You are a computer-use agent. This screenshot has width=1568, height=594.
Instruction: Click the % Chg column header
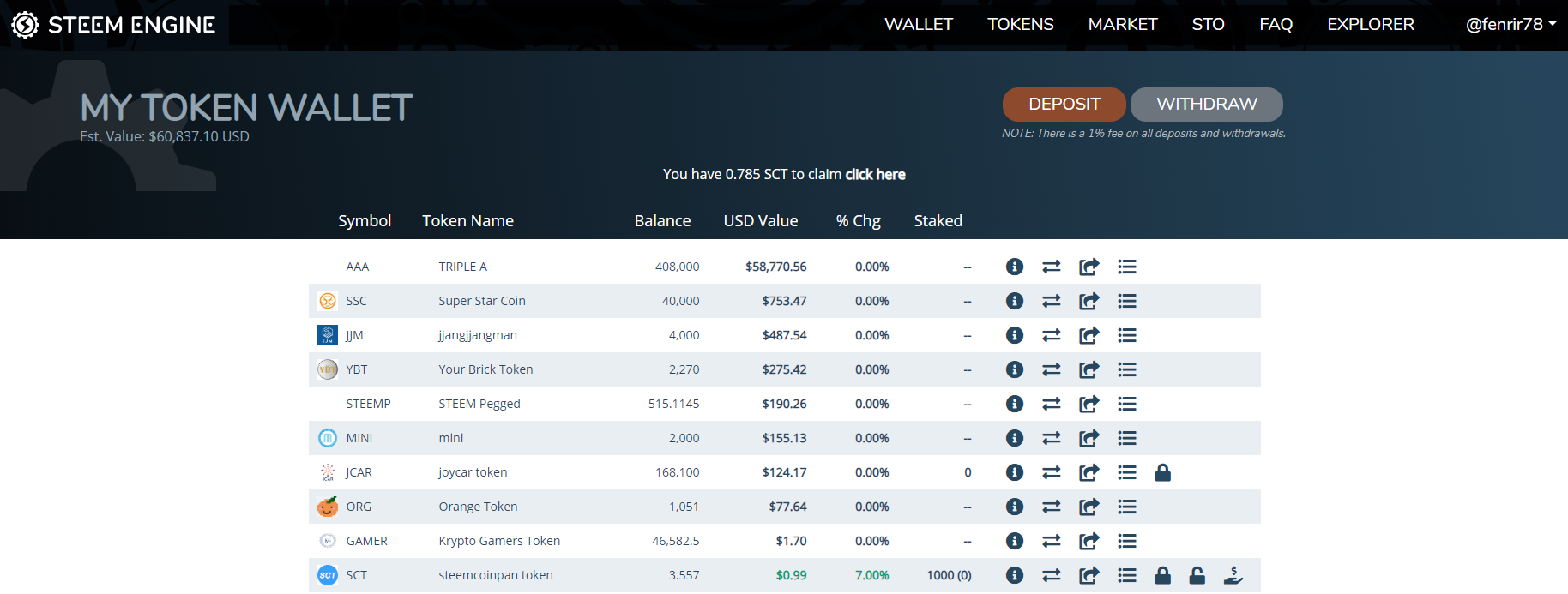pyautogui.click(x=859, y=220)
